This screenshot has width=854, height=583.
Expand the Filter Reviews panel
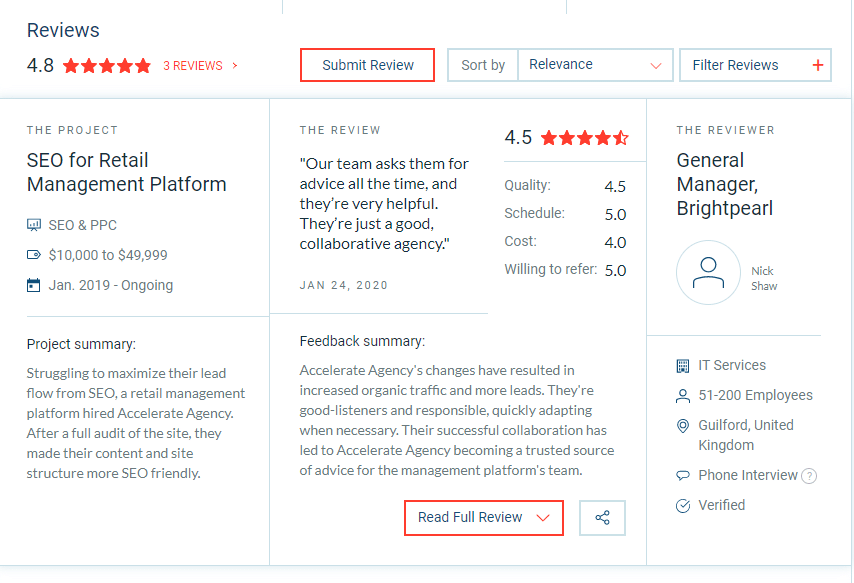tap(755, 65)
